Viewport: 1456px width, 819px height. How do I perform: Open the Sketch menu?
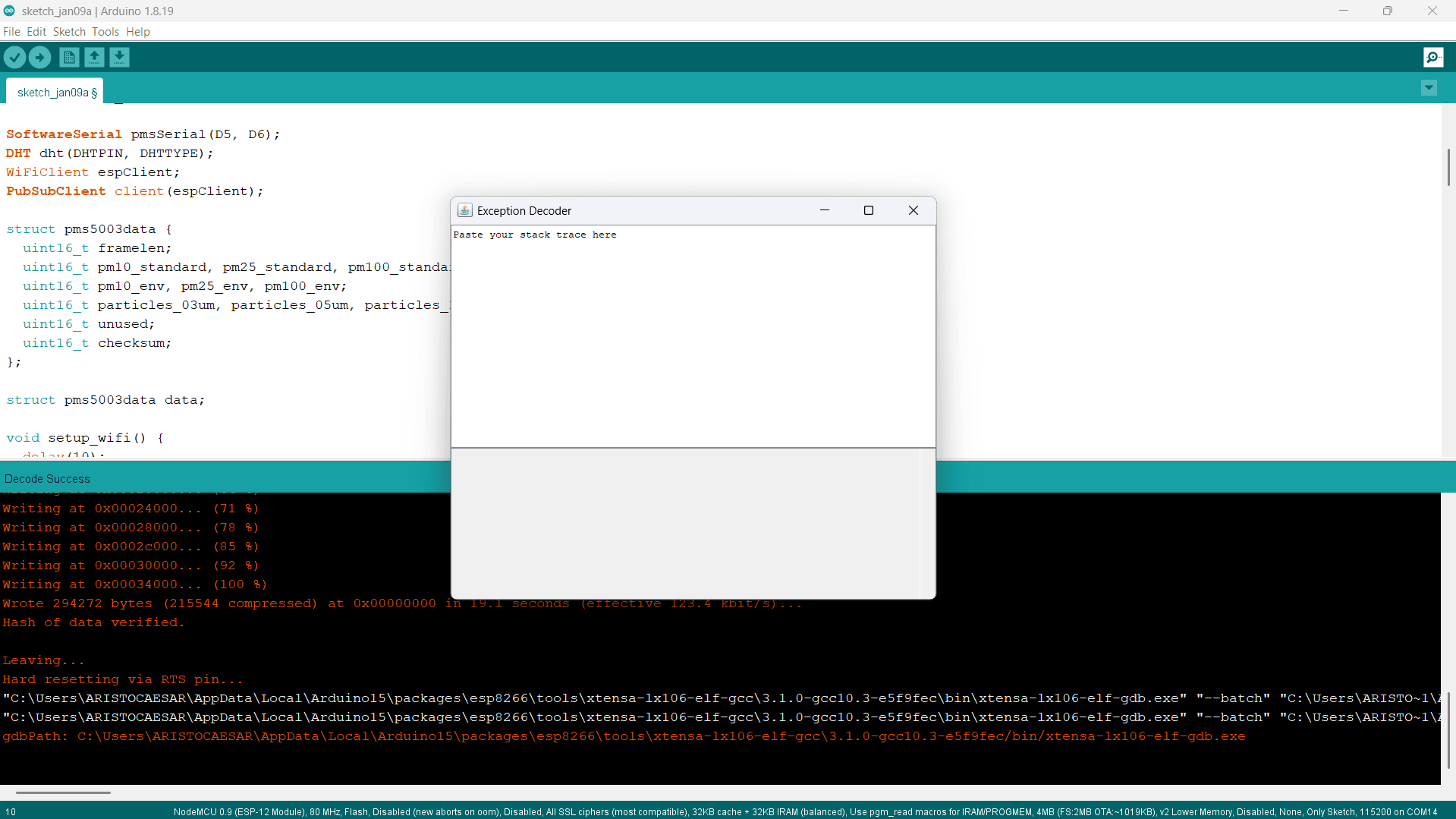(x=69, y=31)
